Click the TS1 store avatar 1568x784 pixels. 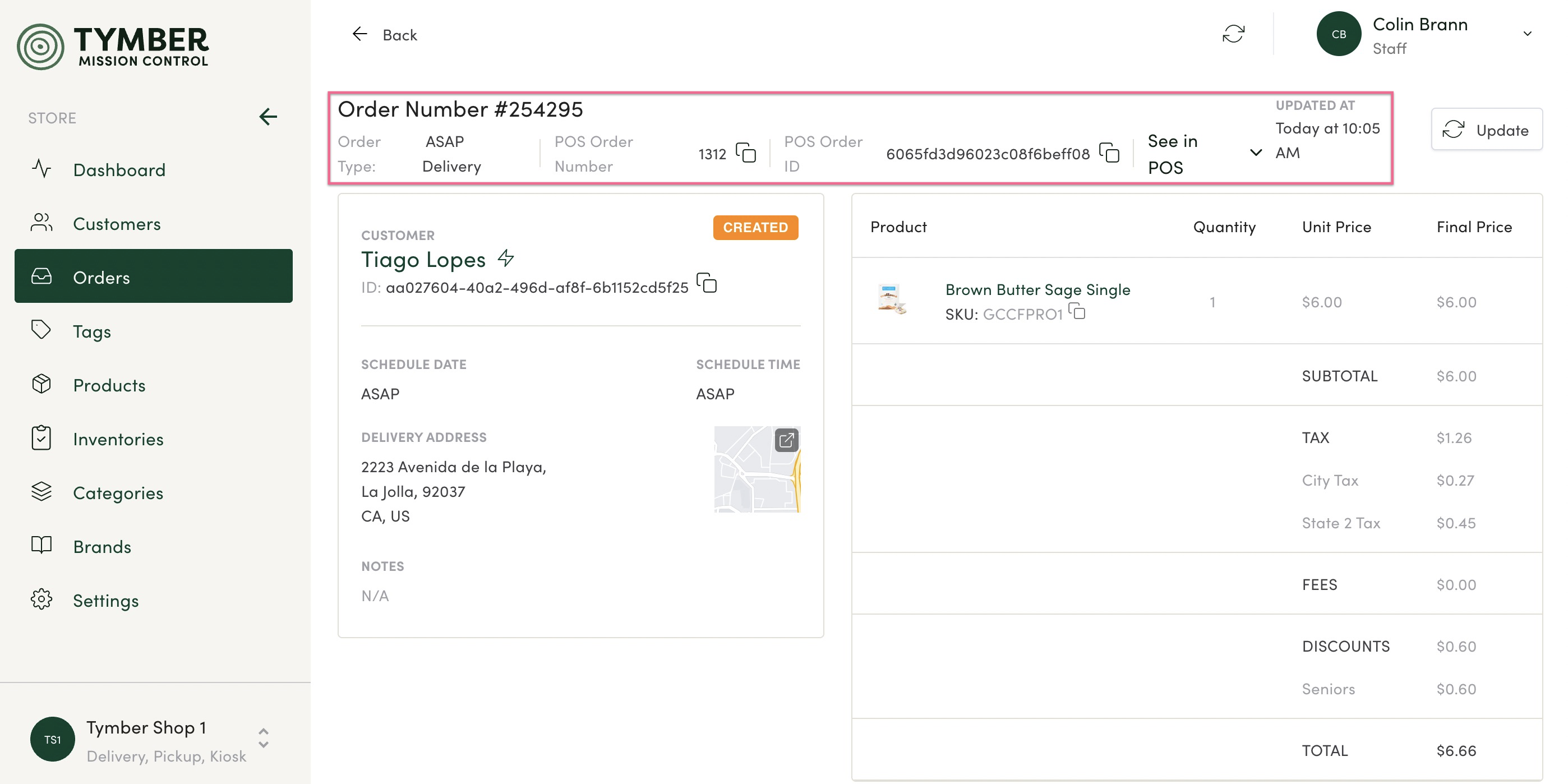[53, 739]
